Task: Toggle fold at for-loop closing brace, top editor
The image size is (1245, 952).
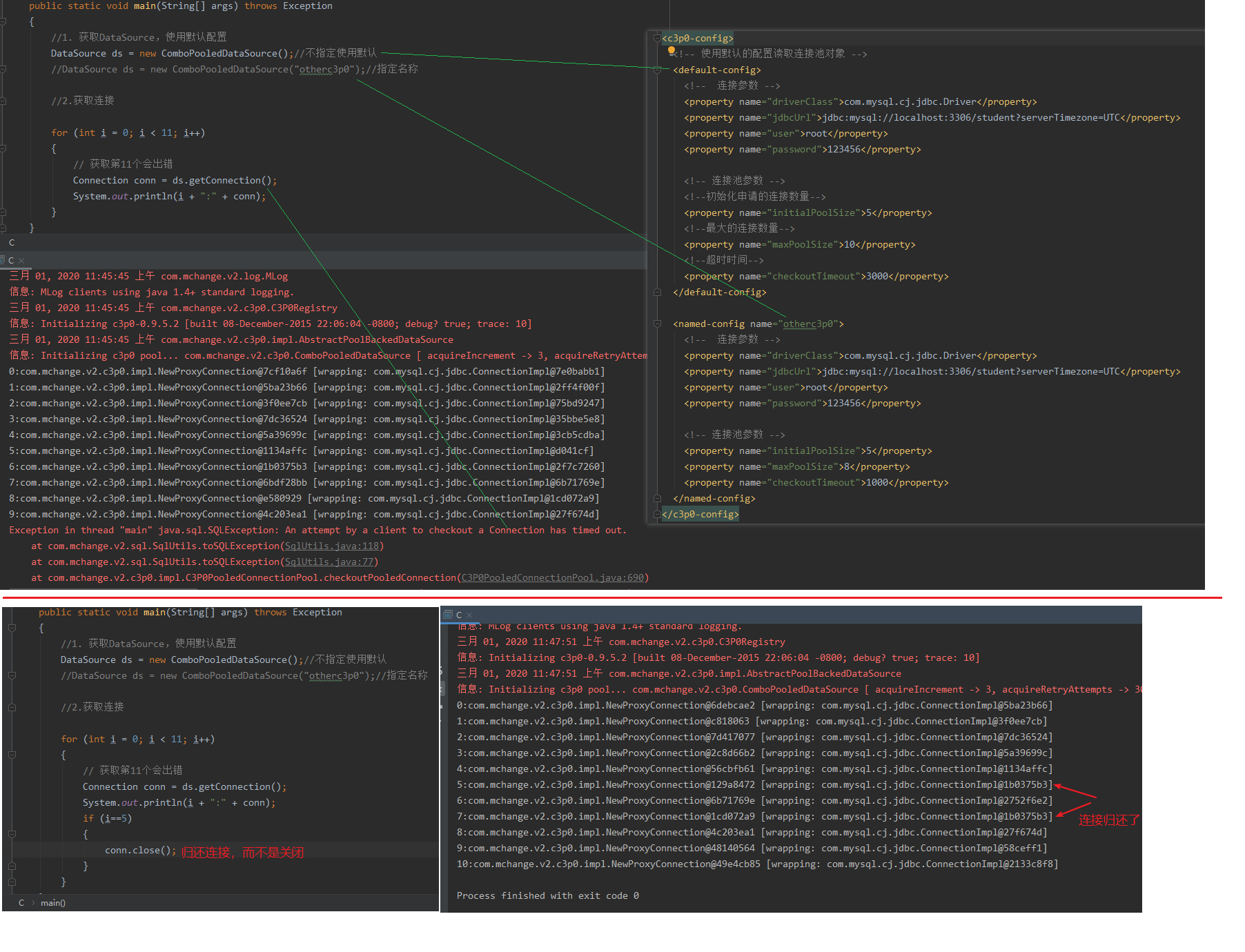Action: click(3, 212)
